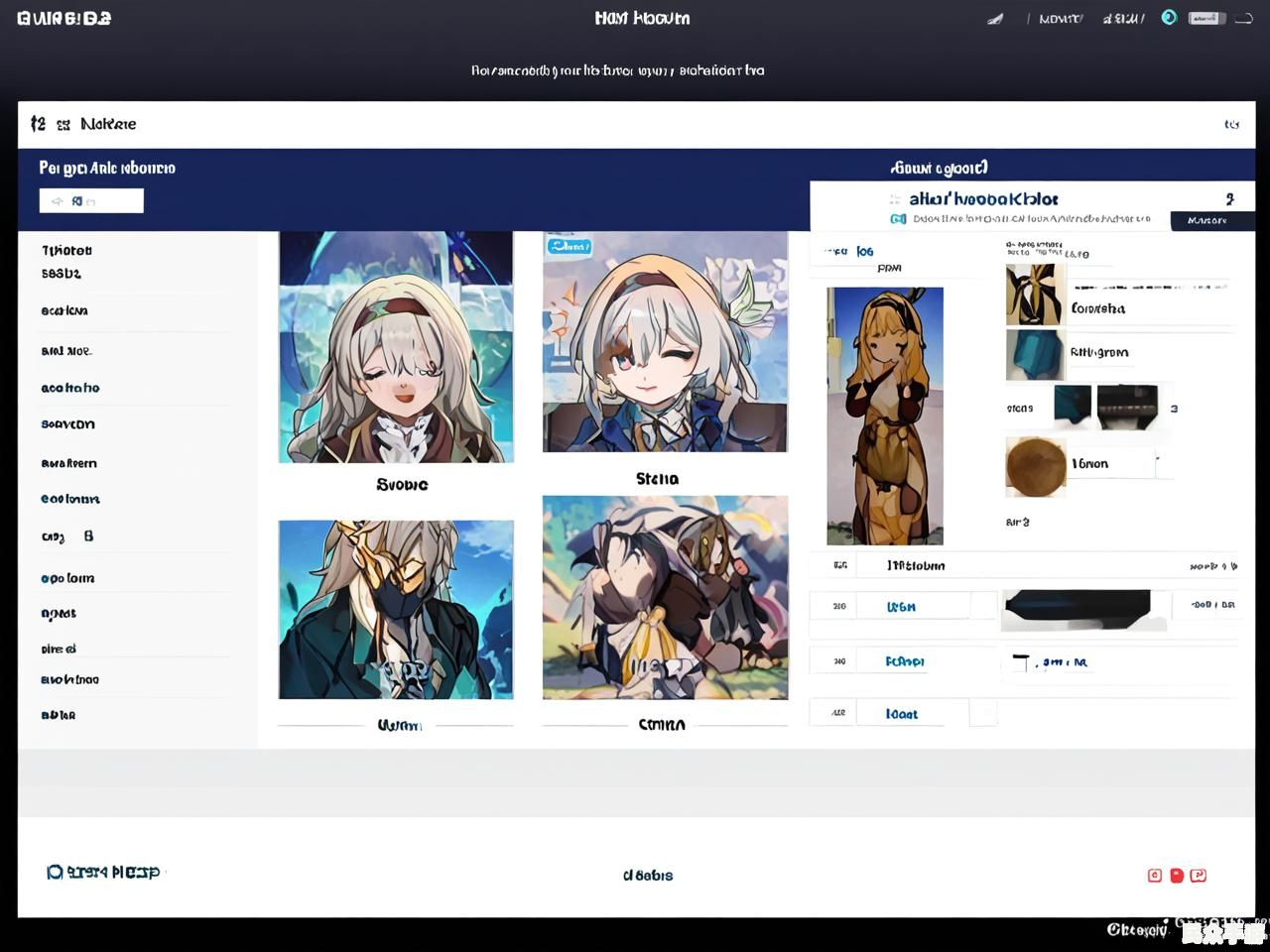Toggle the grey switch in top bar
The image size is (1270, 952).
1206,18
